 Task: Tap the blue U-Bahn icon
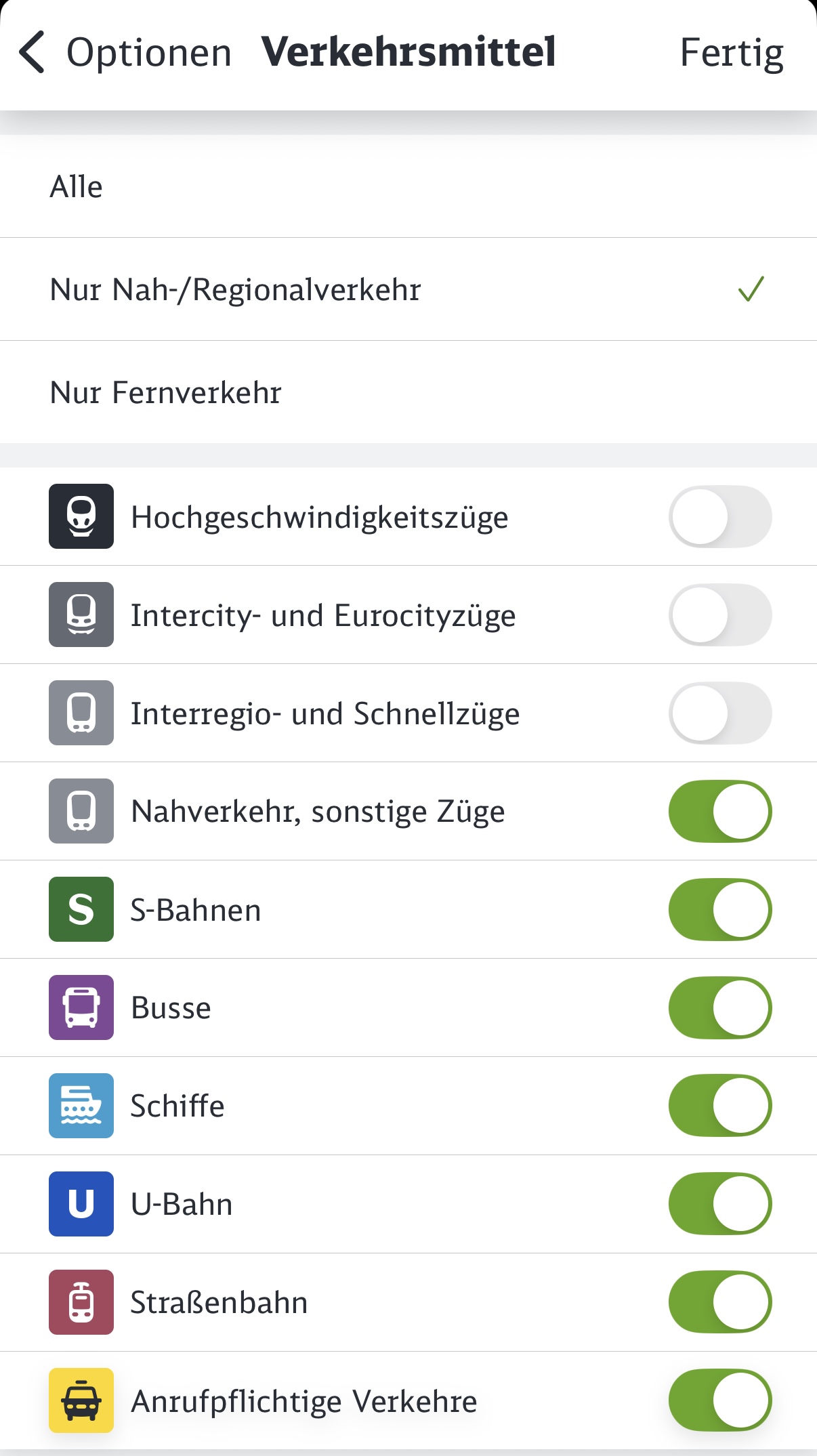pyautogui.click(x=81, y=1204)
